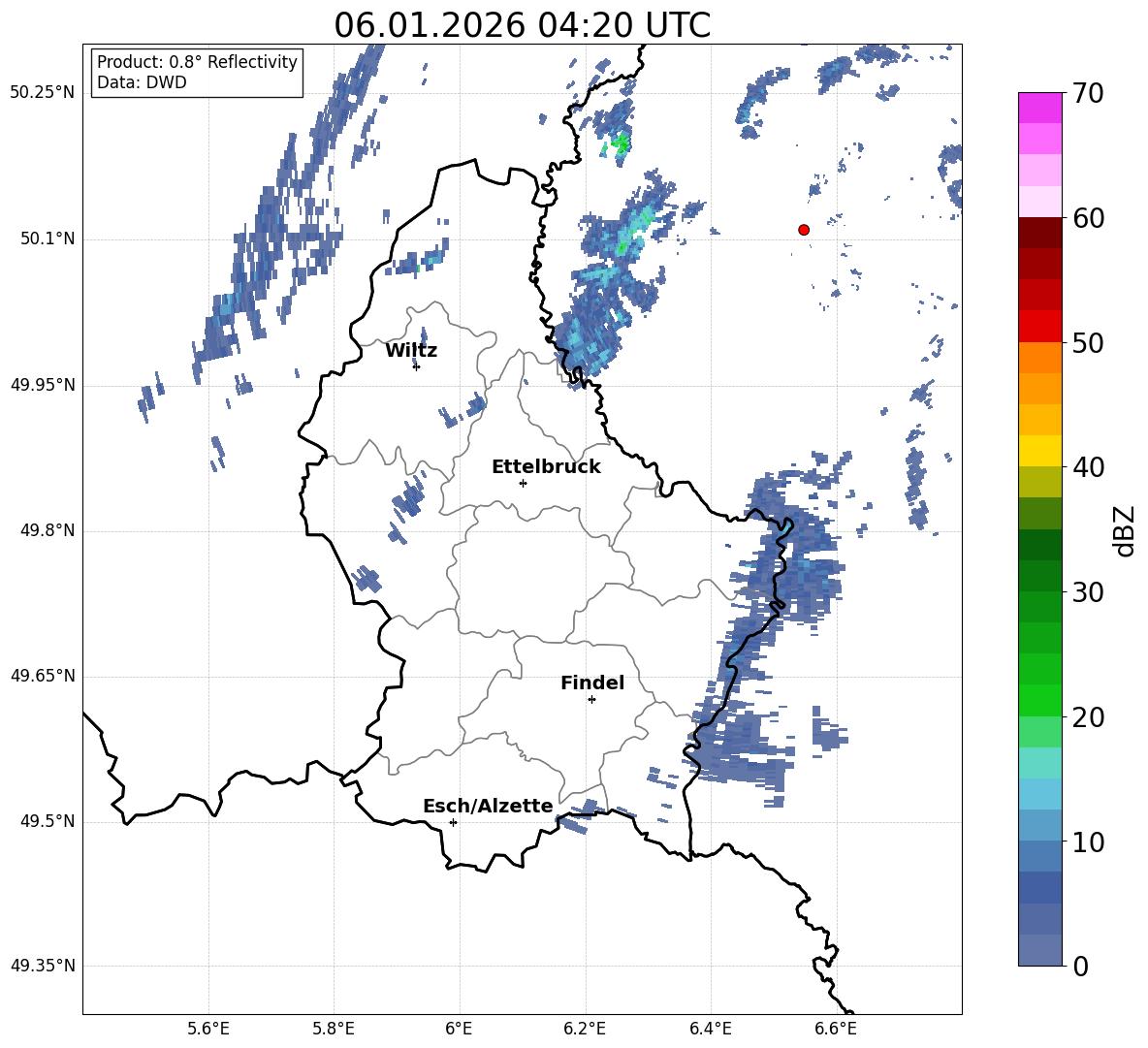Click the Wiltz station label
1148x1048 pixels.
click(411, 351)
